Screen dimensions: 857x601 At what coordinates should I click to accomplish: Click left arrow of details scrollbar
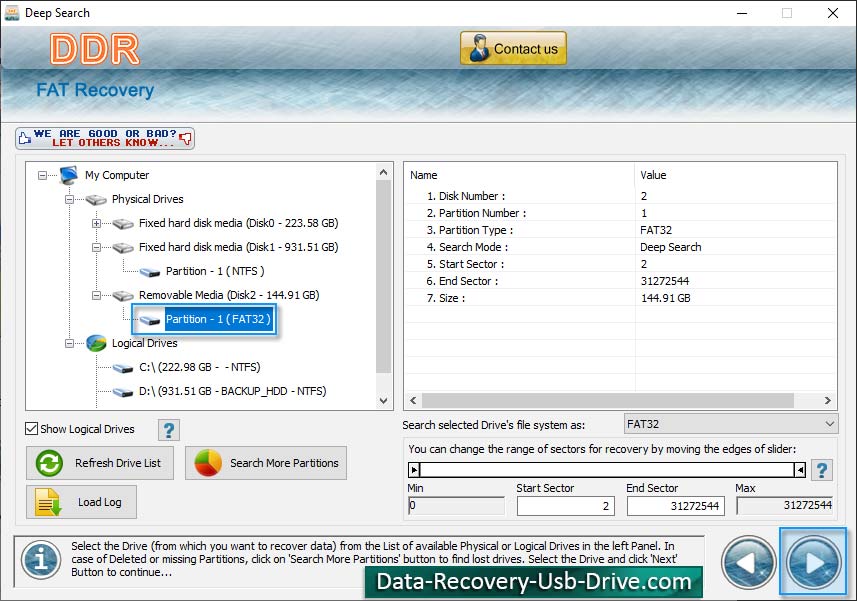413,400
